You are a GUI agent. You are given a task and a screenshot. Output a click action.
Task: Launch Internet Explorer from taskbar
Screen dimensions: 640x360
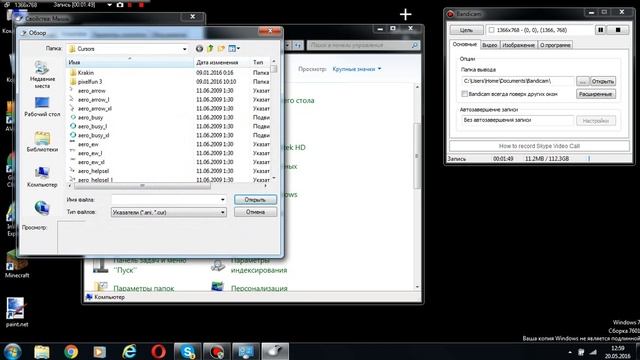coord(129,351)
